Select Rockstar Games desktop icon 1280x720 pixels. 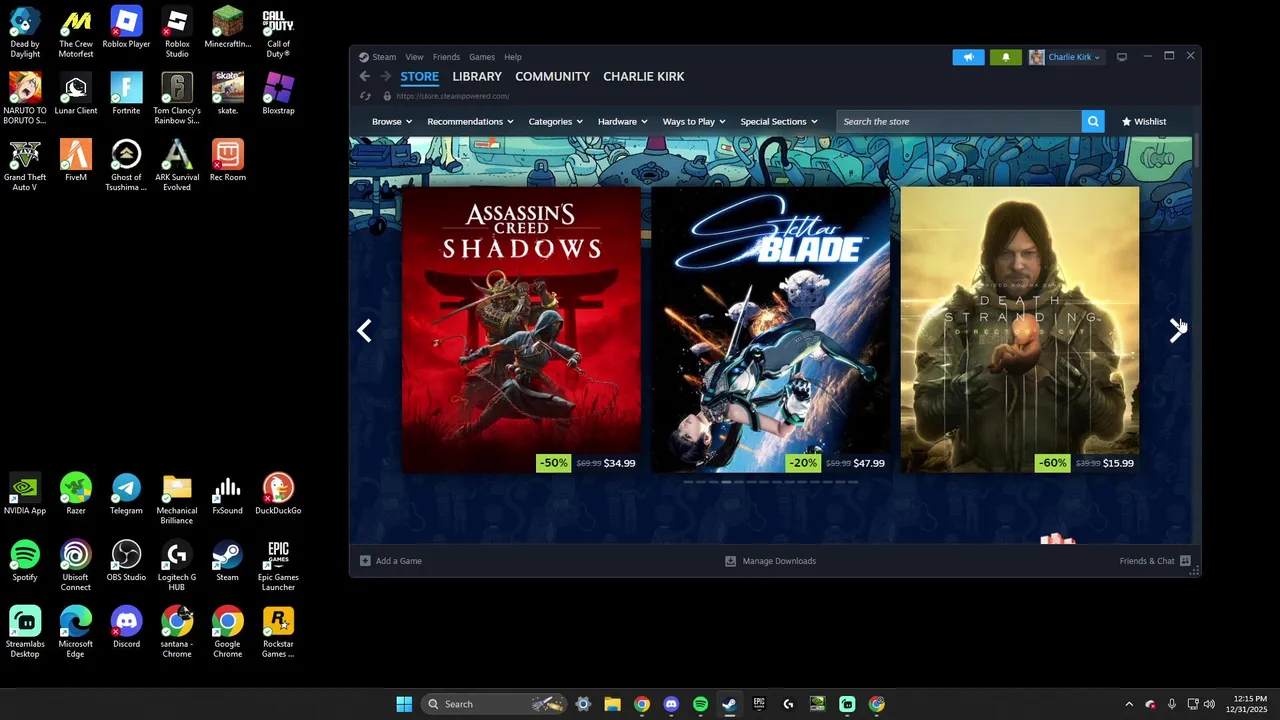point(278,633)
